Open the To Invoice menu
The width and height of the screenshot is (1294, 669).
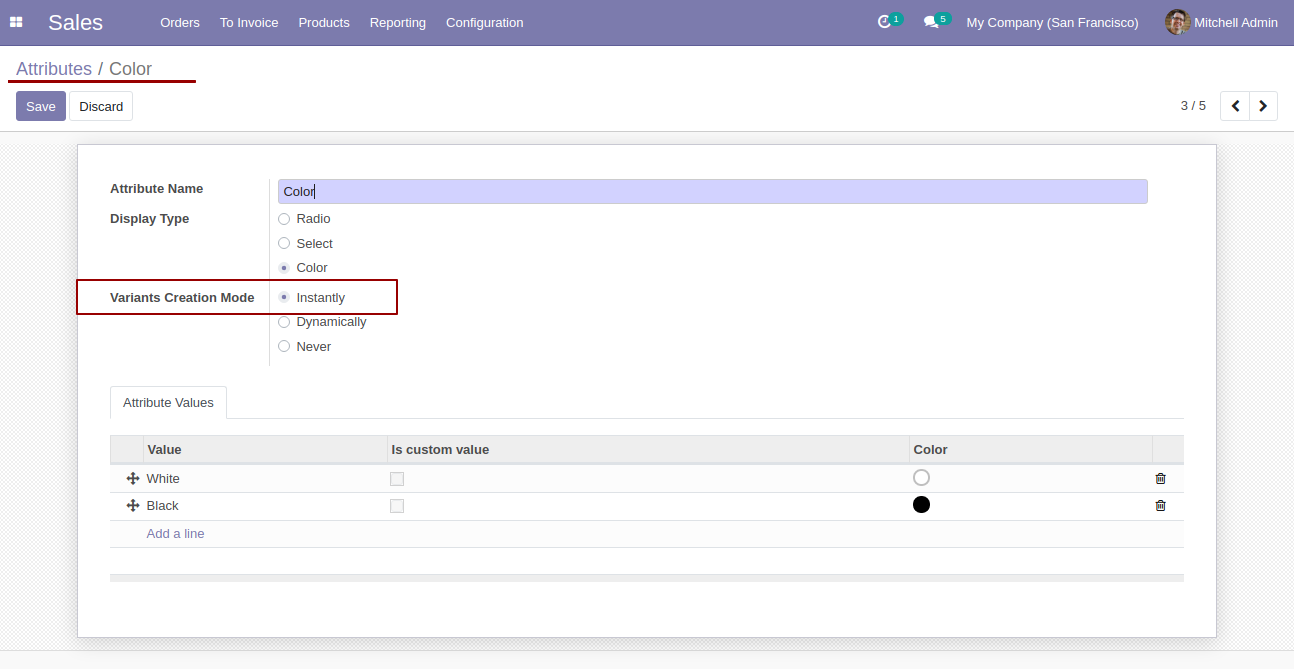point(249,22)
